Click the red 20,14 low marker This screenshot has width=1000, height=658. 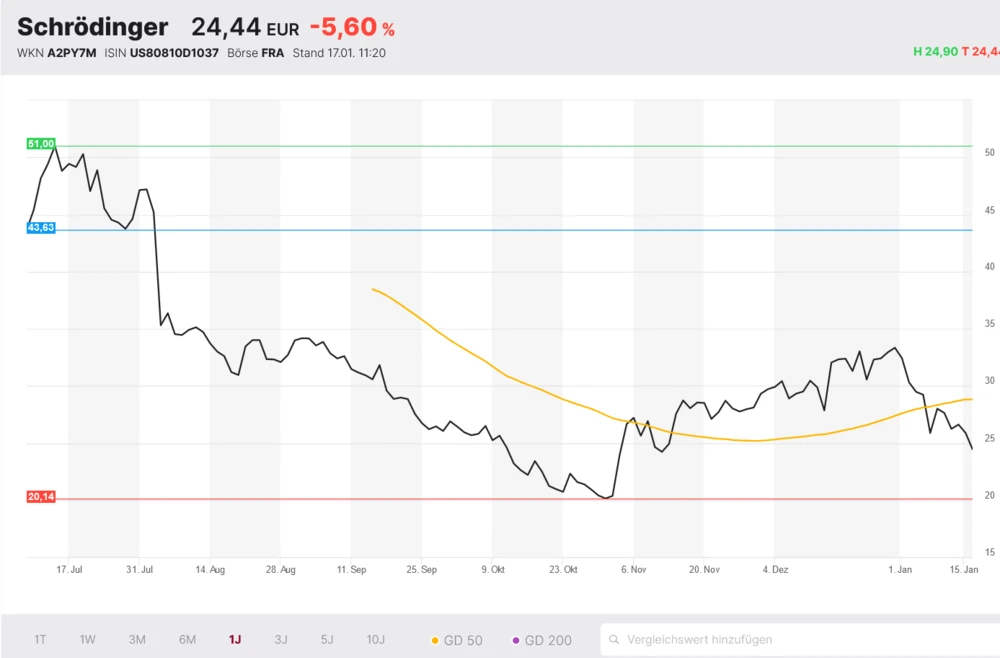[x=41, y=497]
